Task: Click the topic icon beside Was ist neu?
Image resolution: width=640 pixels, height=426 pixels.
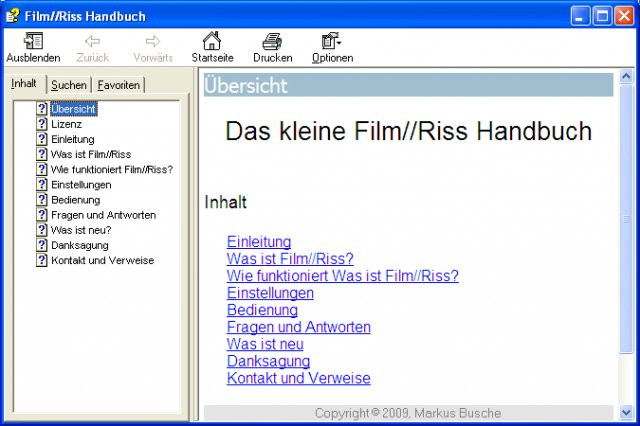Action: pos(42,230)
